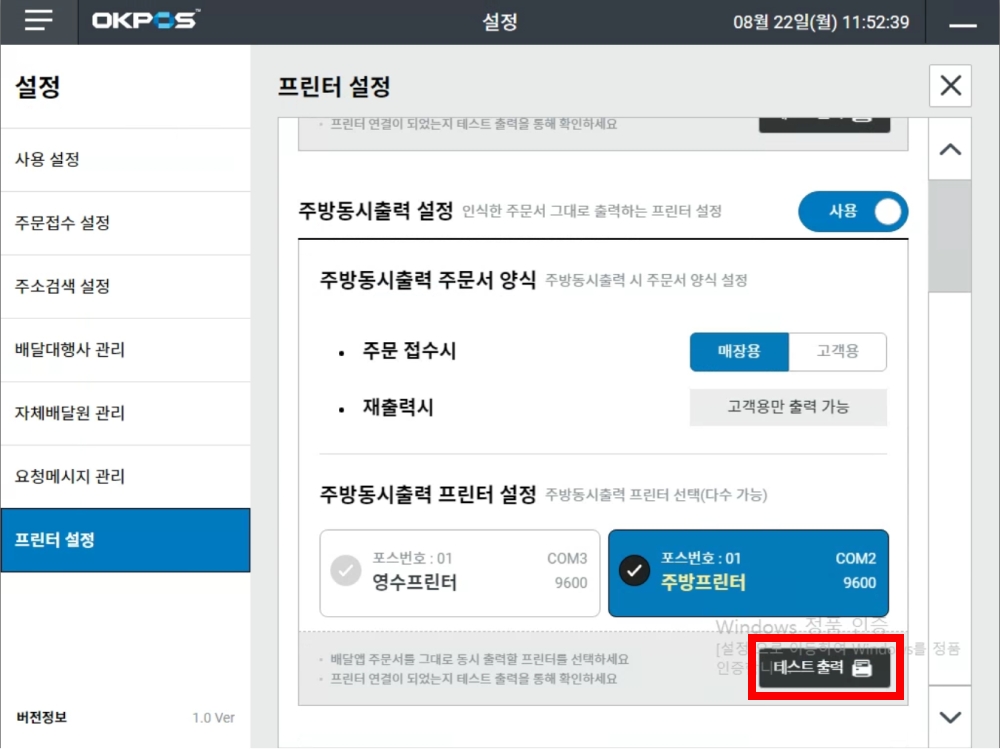Toggle the 주방동시출력 사용 switch
Screen dimensions: 1000x749
[x=853, y=212]
